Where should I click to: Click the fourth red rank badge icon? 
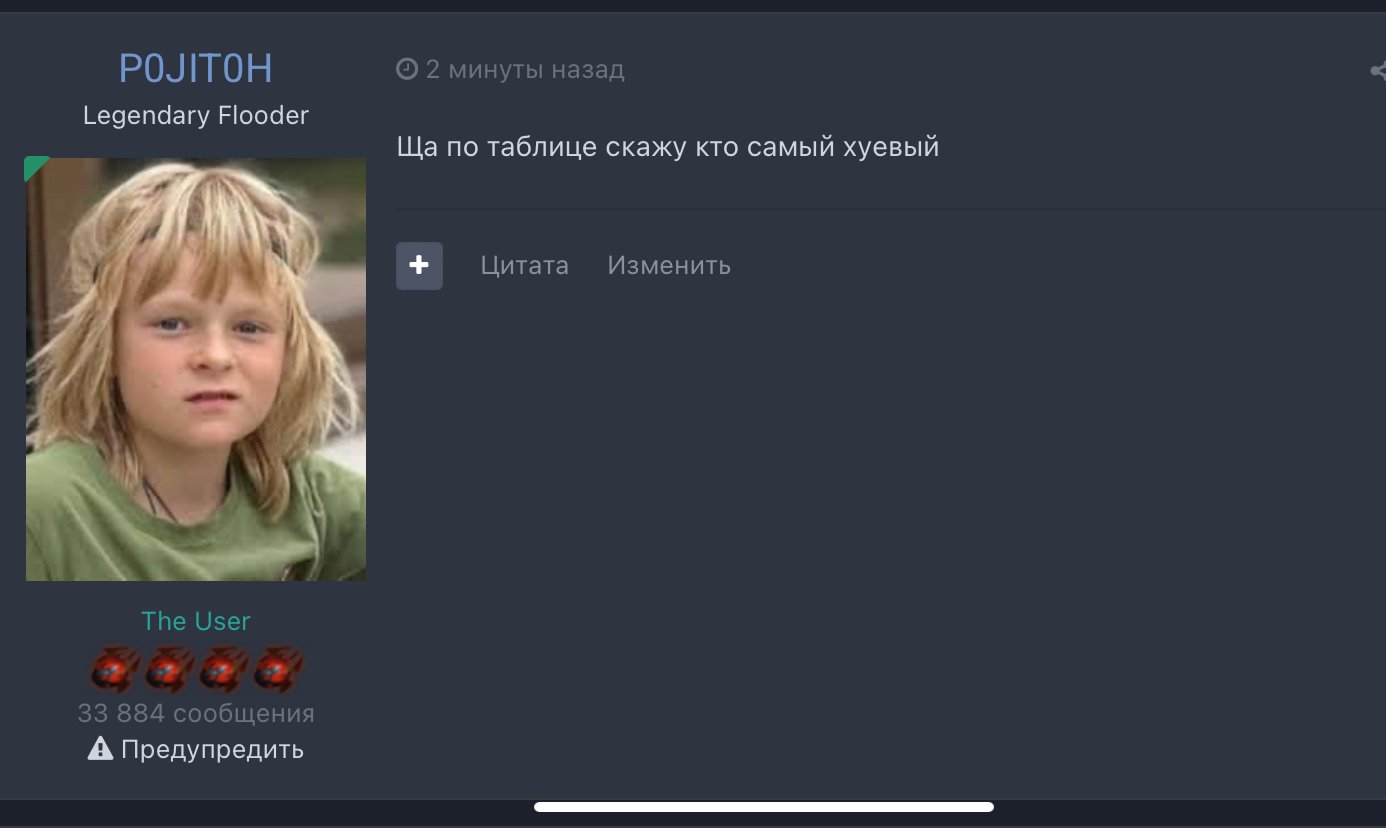[x=277, y=670]
